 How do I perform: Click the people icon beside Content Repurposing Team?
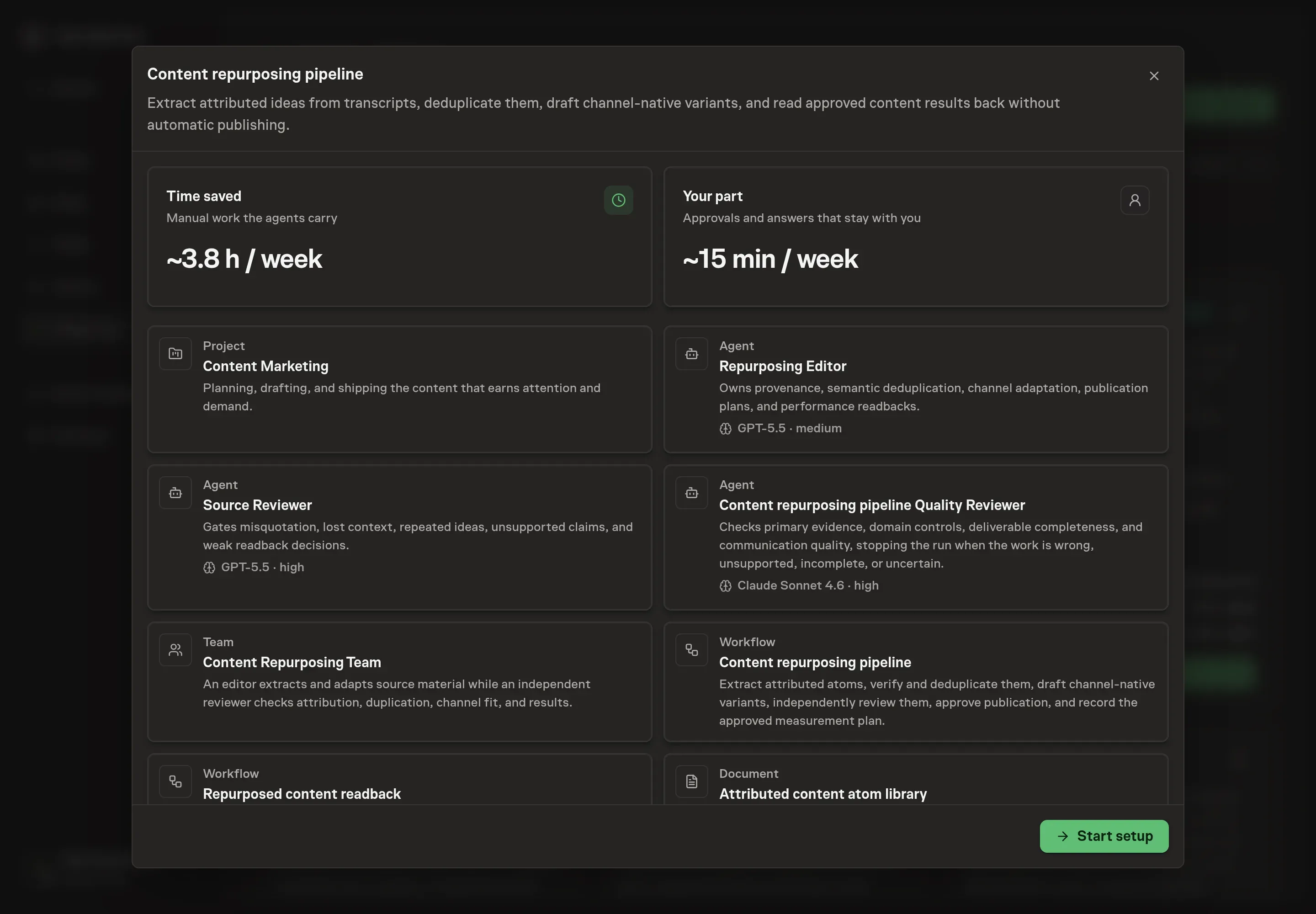(x=175, y=650)
